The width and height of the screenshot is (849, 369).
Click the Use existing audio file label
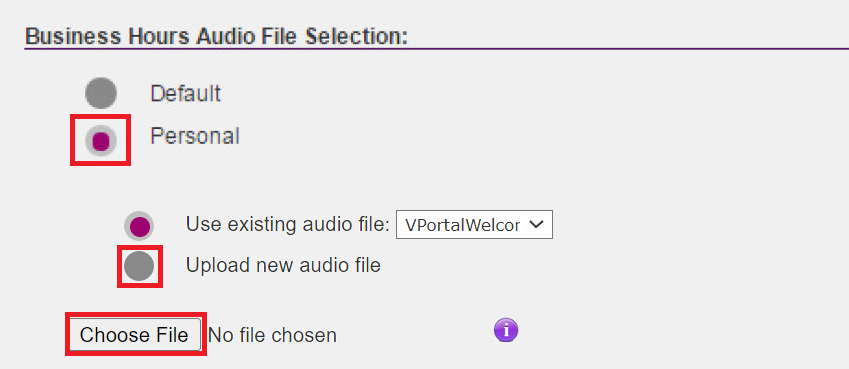click(x=288, y=224)
